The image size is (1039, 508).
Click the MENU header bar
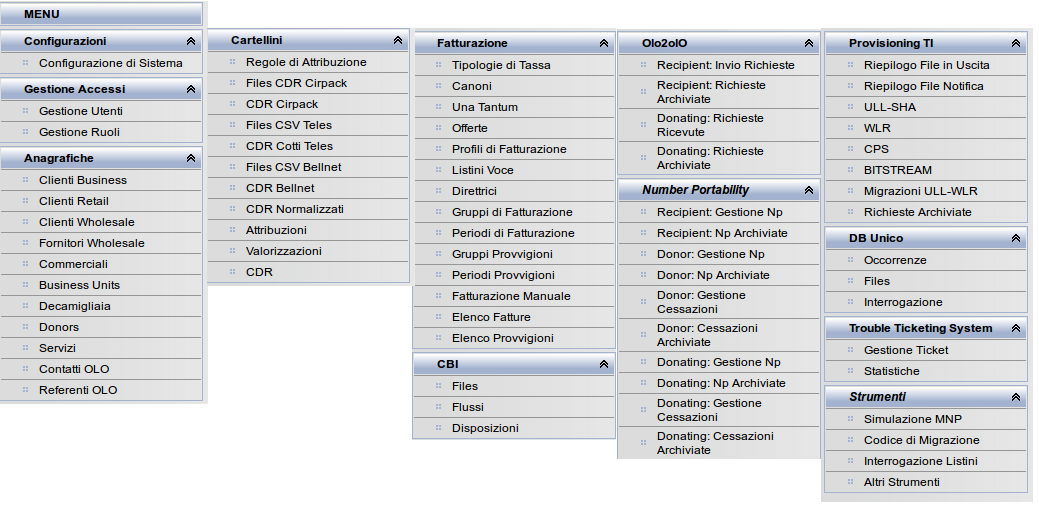pos(101,14)
